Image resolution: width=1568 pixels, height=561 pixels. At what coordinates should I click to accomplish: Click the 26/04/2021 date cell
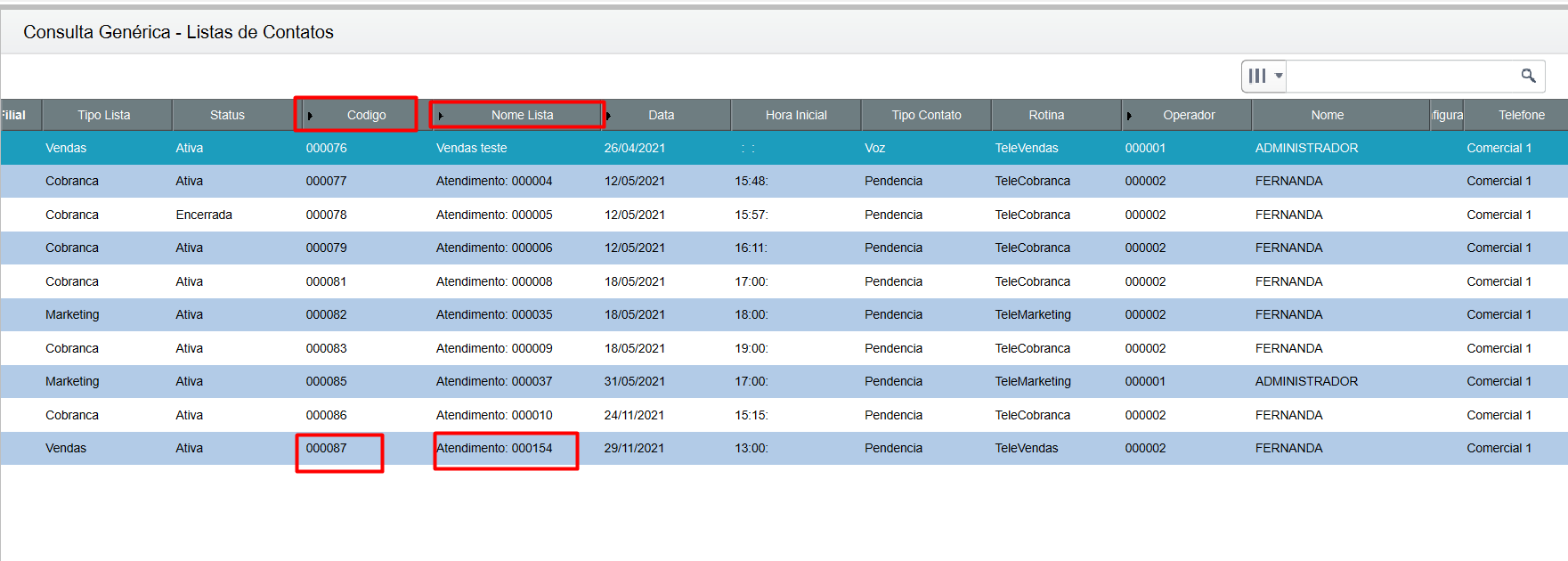[x=634, y=148]
